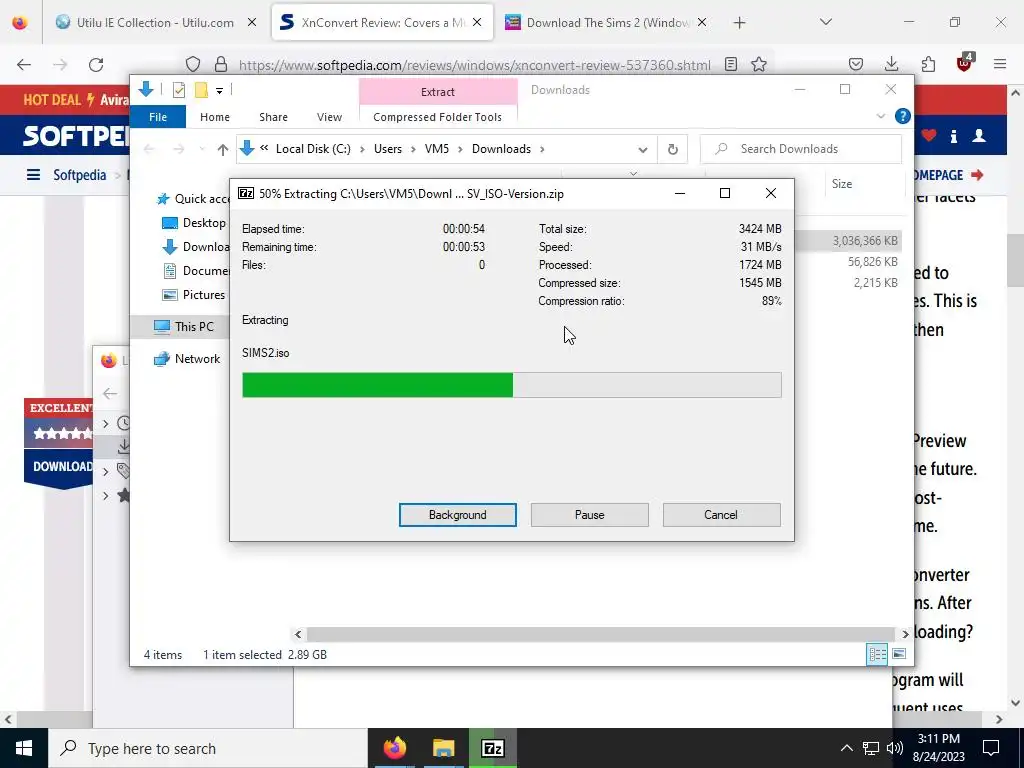Save page to Pocket icon
The height and width of the screenshot is (768, 1024).
click(x=856, y=64)
